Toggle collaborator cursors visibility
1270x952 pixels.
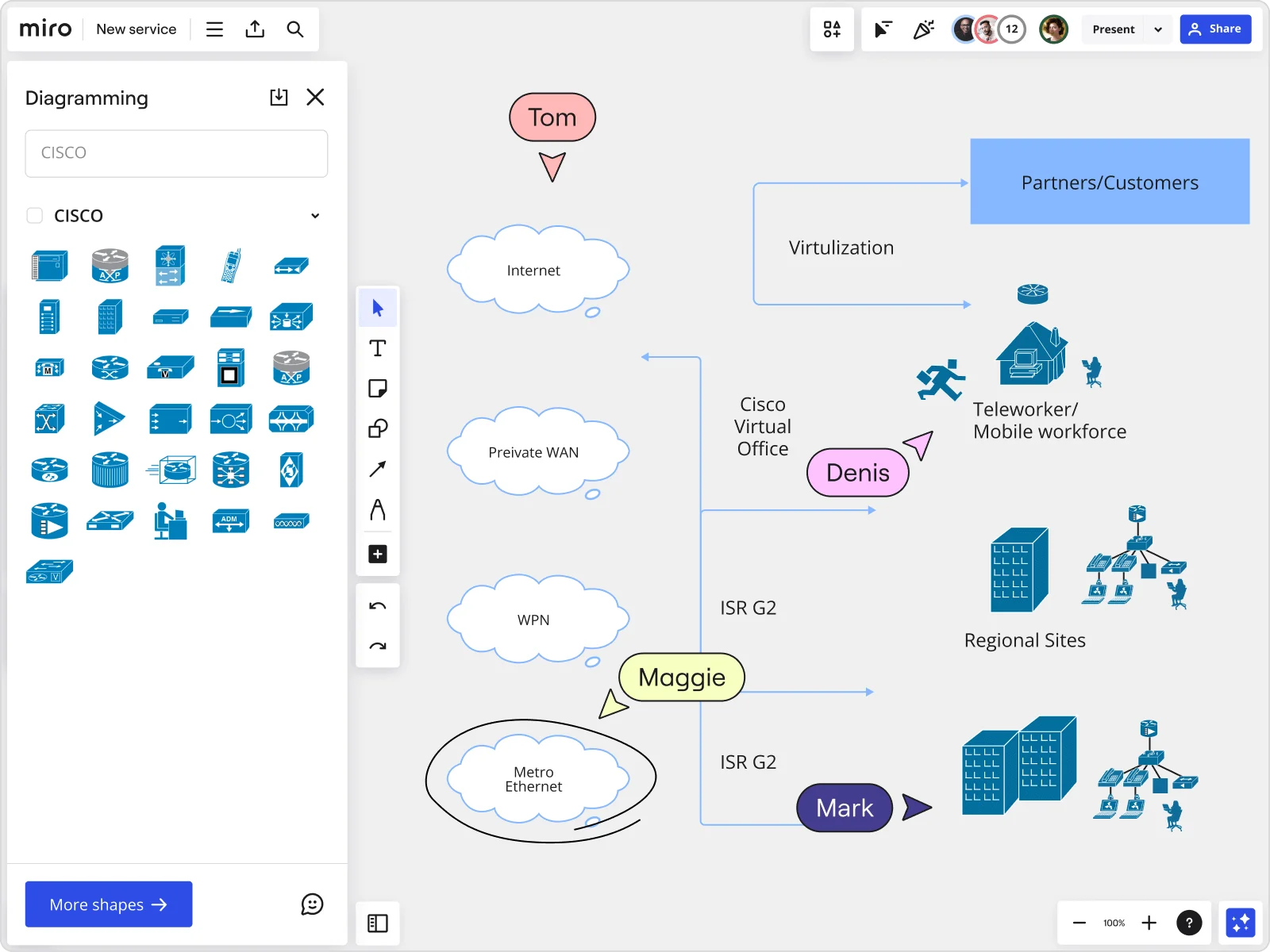883,29
